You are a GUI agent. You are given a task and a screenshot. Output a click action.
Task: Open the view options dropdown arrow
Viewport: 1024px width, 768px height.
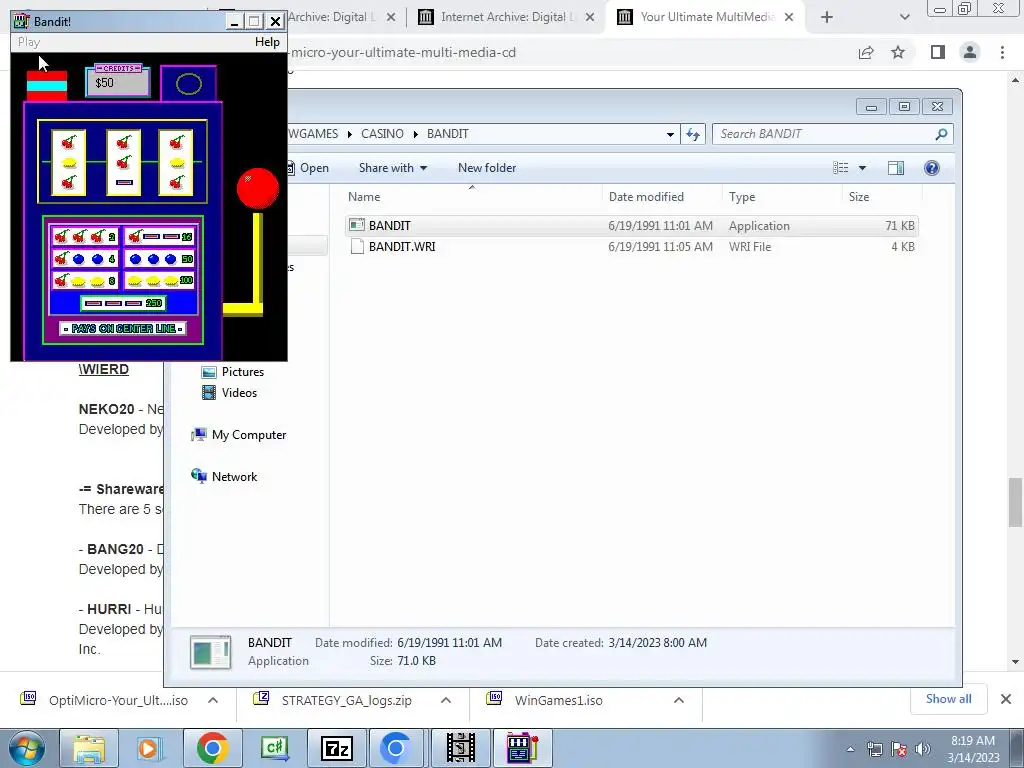point(862,168)
